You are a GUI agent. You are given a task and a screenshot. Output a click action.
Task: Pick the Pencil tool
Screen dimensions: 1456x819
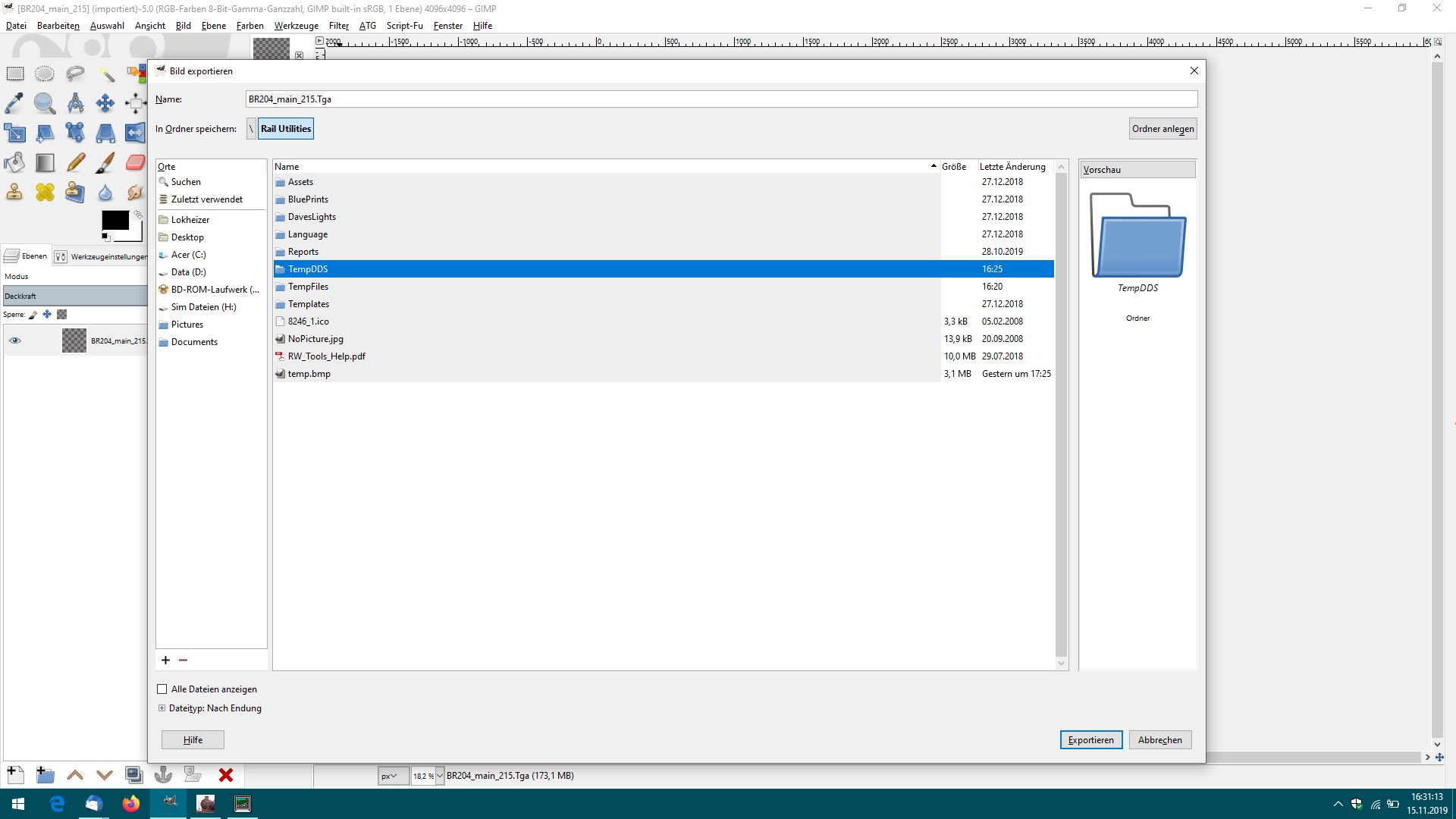(75, 162)
